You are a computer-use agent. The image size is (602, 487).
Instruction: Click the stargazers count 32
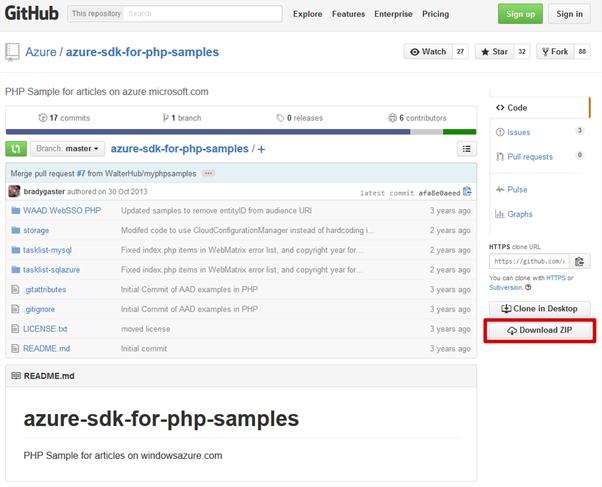point(522,51)
